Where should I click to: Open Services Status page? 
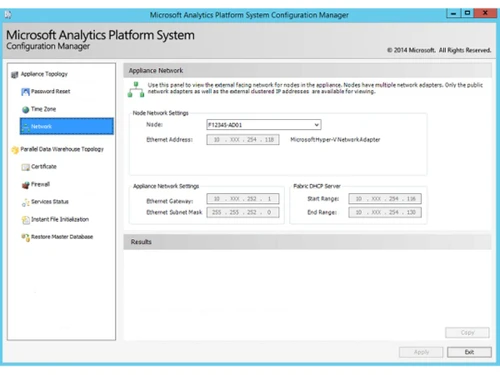[x=50, y=202]
